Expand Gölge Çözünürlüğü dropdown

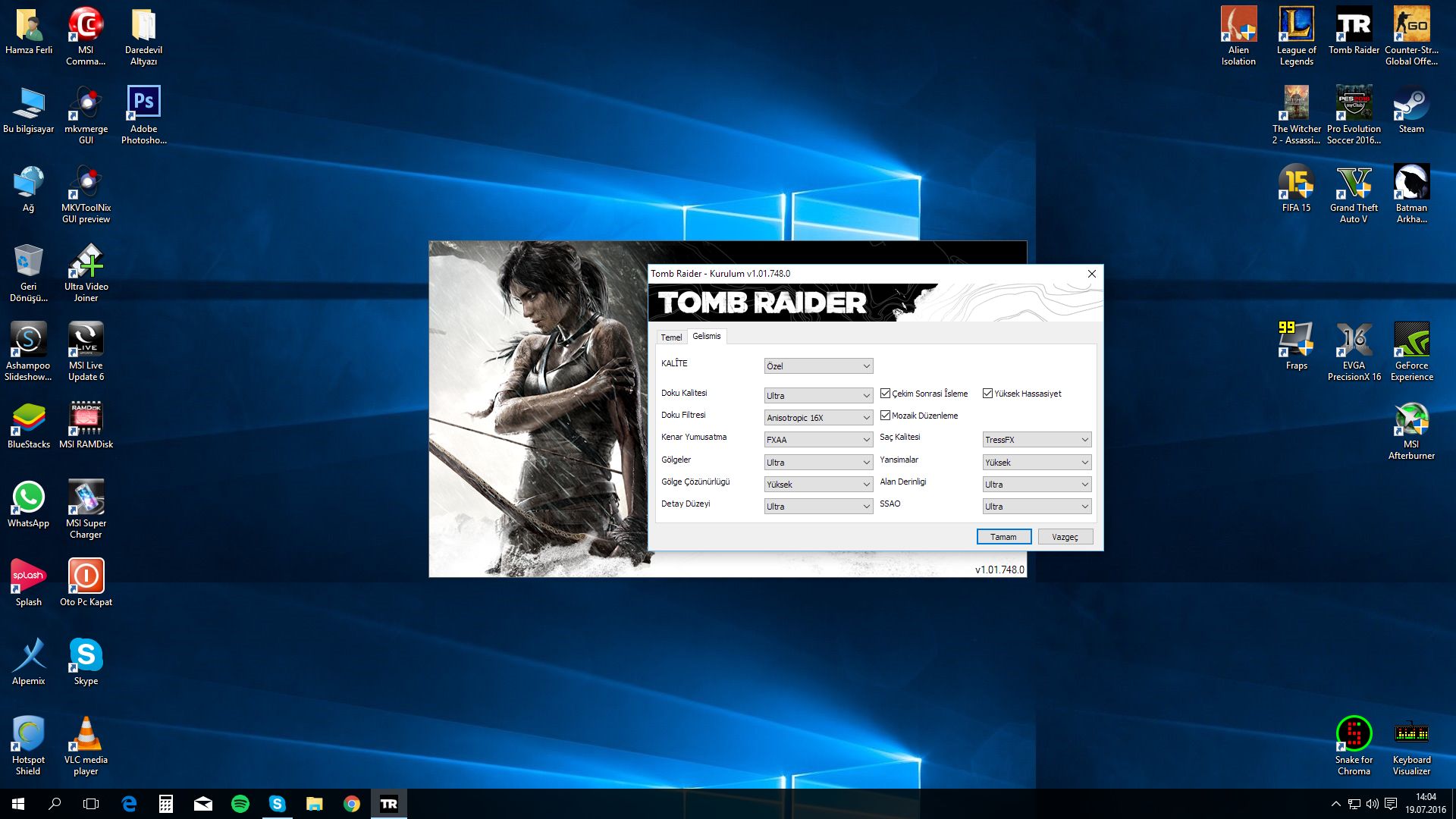pos(818,485)
